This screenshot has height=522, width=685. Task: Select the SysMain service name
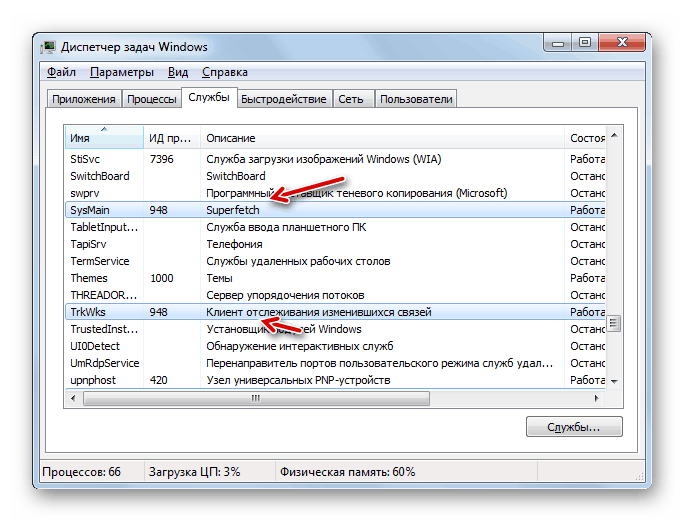[x=90, y=210]
